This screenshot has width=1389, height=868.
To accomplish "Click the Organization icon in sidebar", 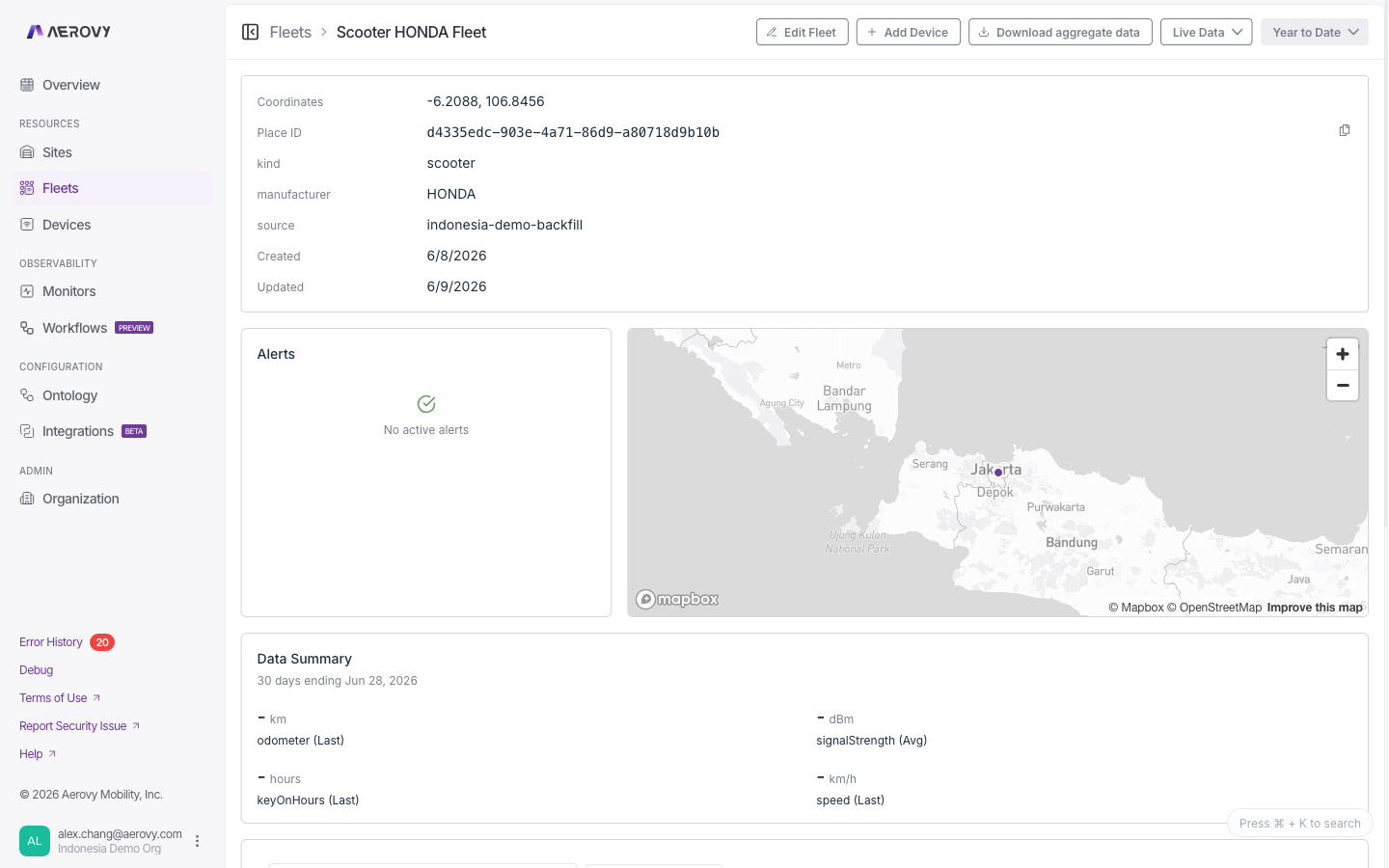I will (27, 499).
